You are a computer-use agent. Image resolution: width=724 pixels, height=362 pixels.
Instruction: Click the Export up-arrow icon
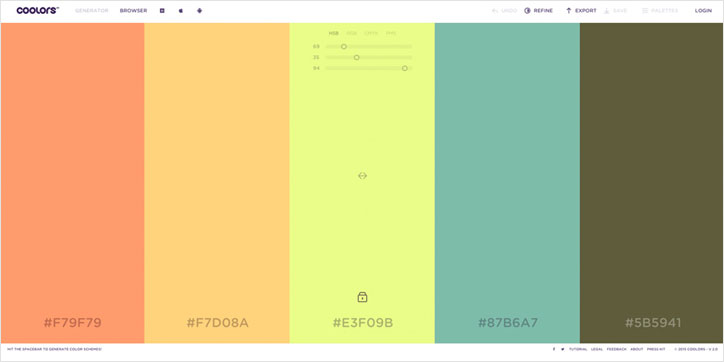pyautogui.click(x=568, y=11)
